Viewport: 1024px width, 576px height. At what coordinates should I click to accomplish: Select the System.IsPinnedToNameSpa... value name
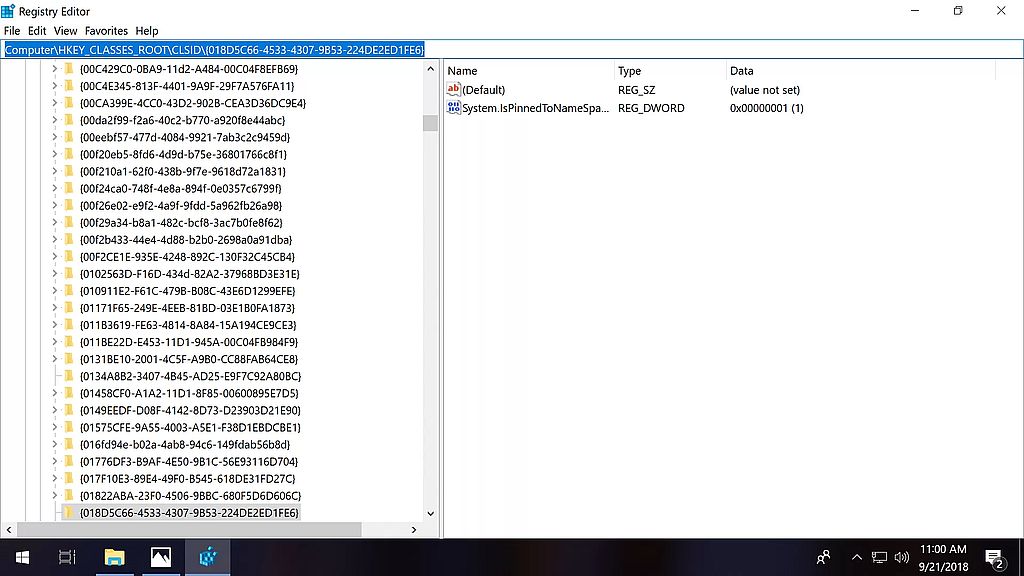point(536,108)
